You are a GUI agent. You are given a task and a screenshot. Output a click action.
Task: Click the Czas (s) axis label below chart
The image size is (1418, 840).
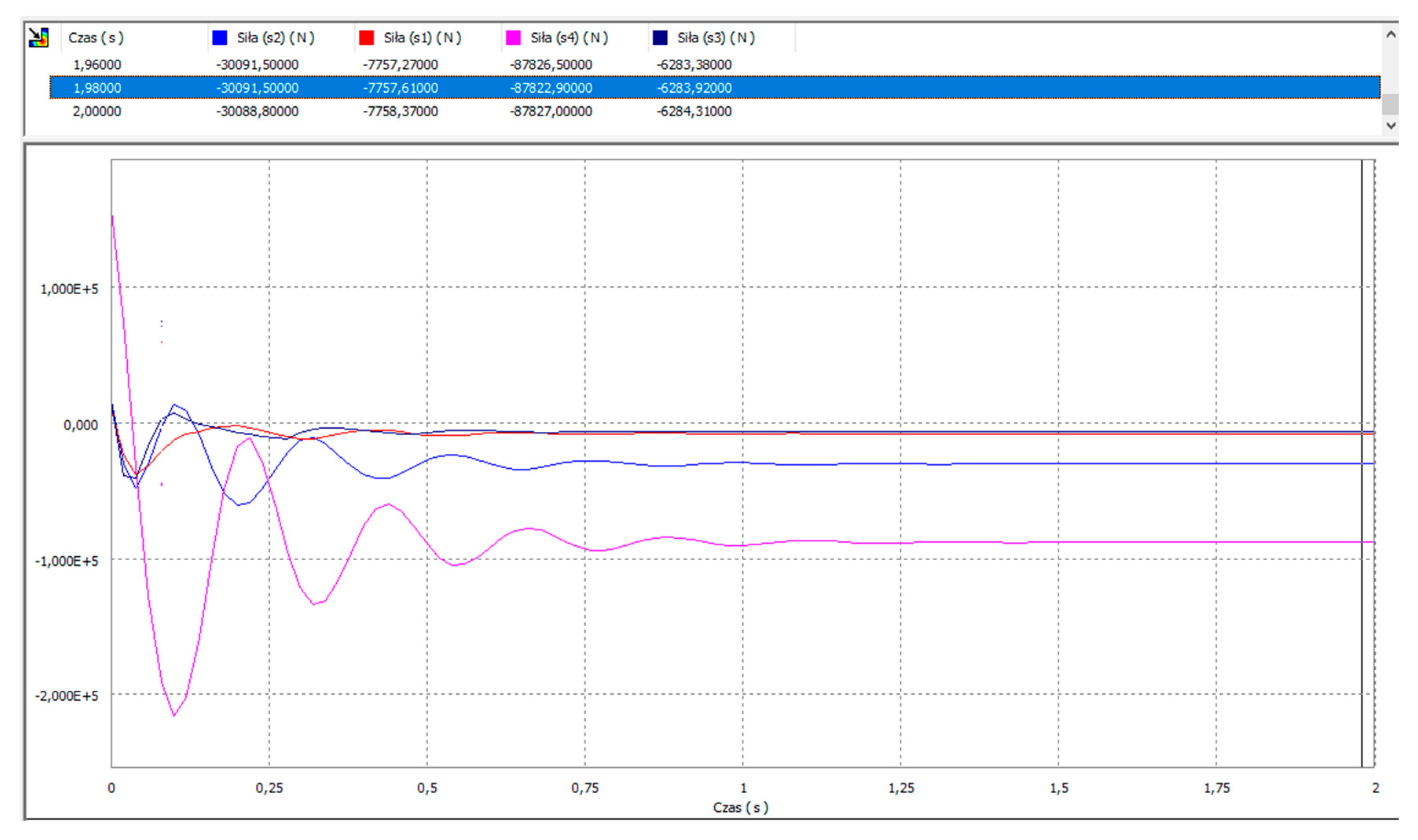[740, 807]
